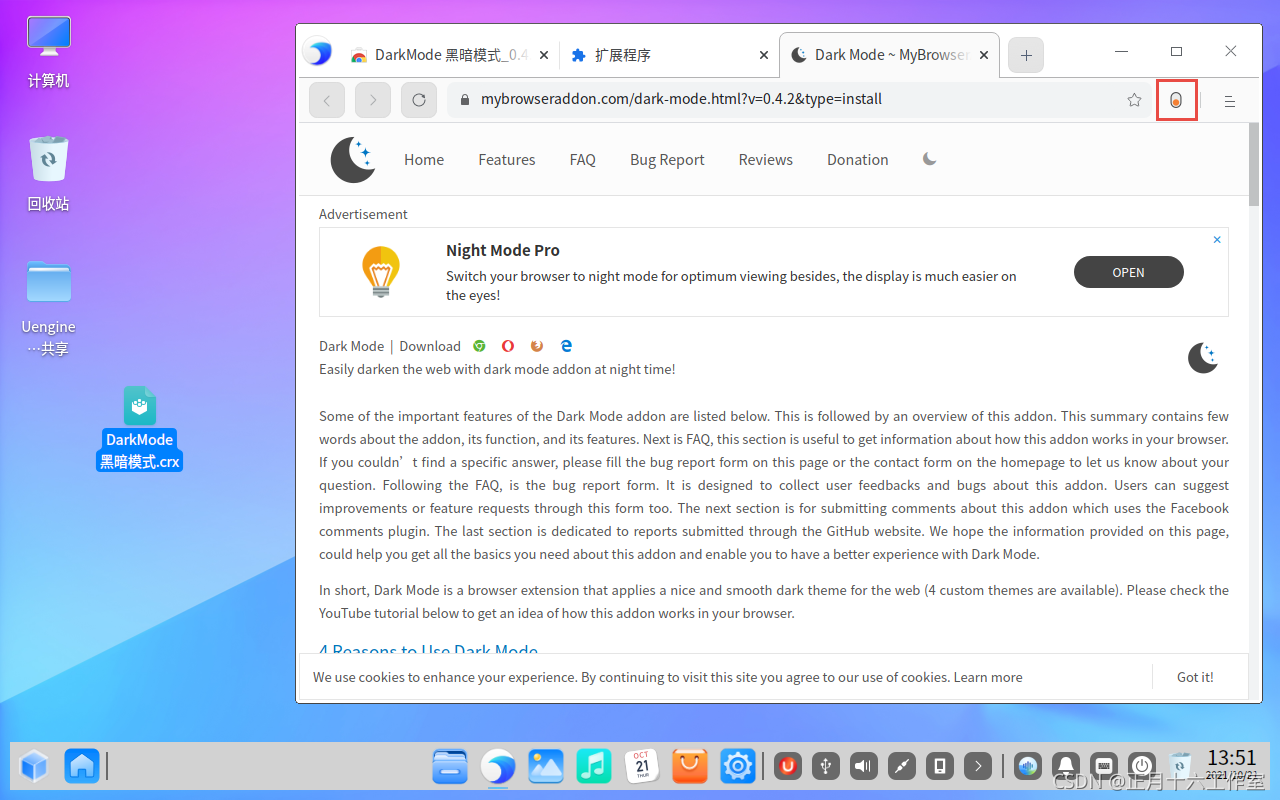Open the image gallery app in dock
1280x800 pixels.
[x=546, y=767]
